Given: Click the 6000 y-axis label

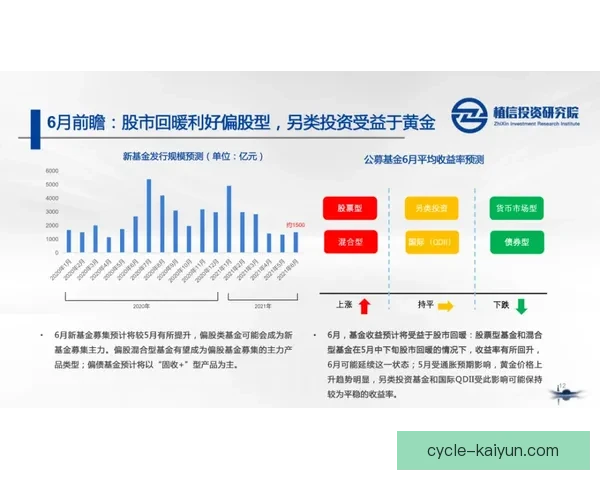Looking at the screenshot, I should click(x=52, y=171).
